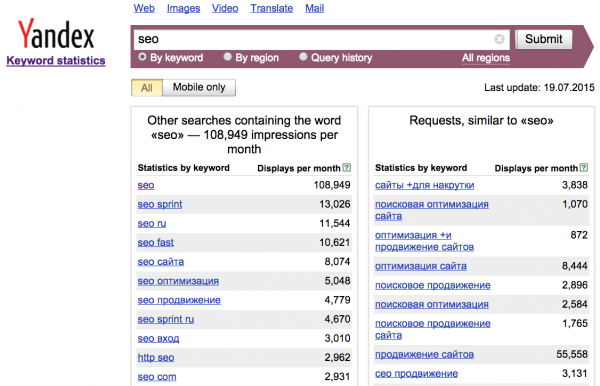Click the 1,070 value in the right table

point(574,204)
